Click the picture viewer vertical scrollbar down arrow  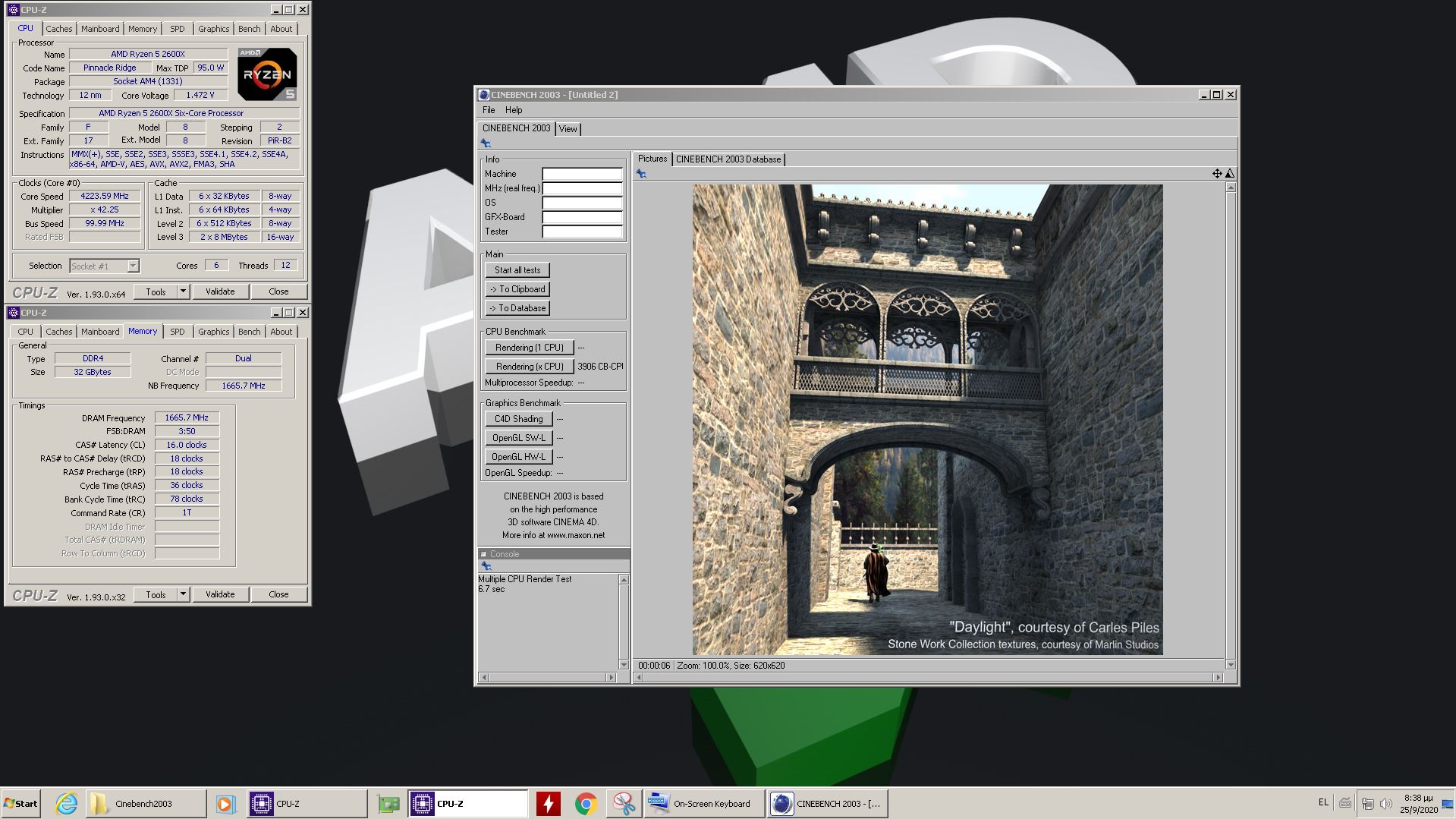1231,665
